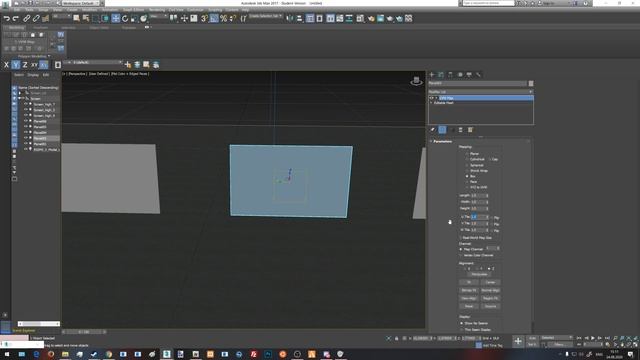Switch to the Motion command panel tab

460,75
